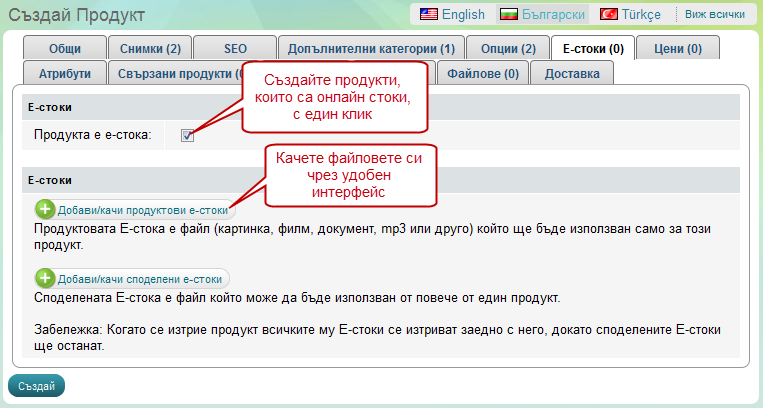Select the SEO tab

pyautogui.click(x=234, y=48)
